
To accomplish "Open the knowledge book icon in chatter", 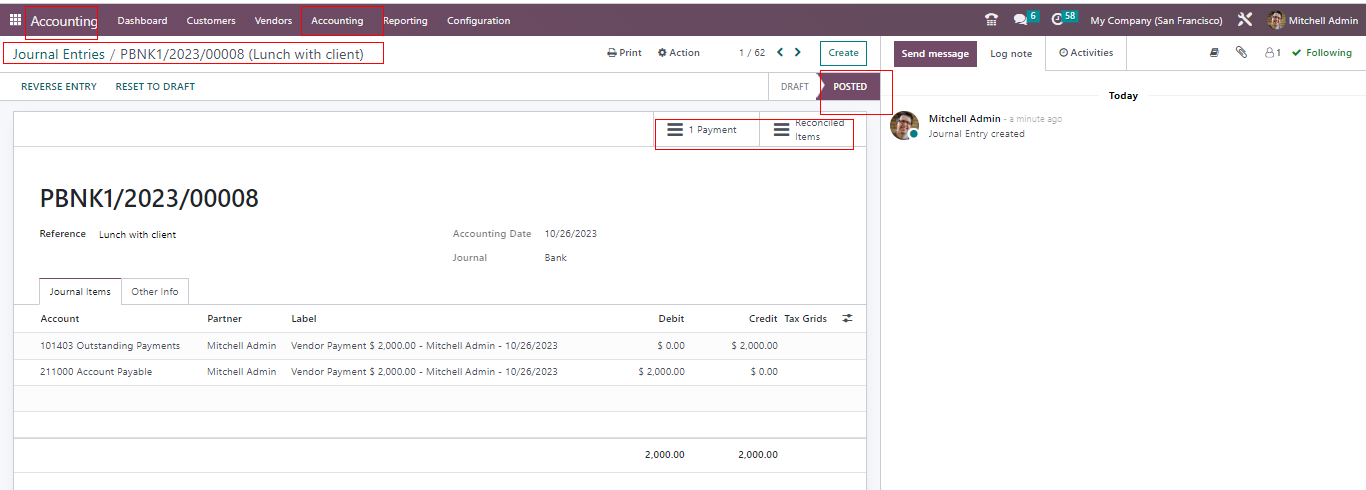I will click(1214, 53).
